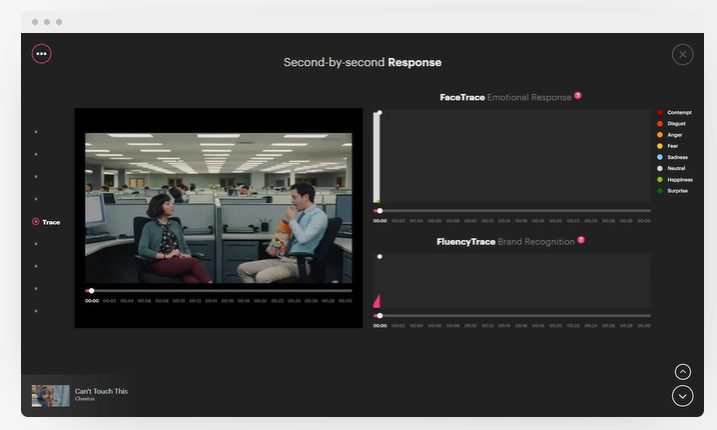This screenshot has height=430, width=717.
Task: Click the office video frame
Action: click(x=219, y=208)
